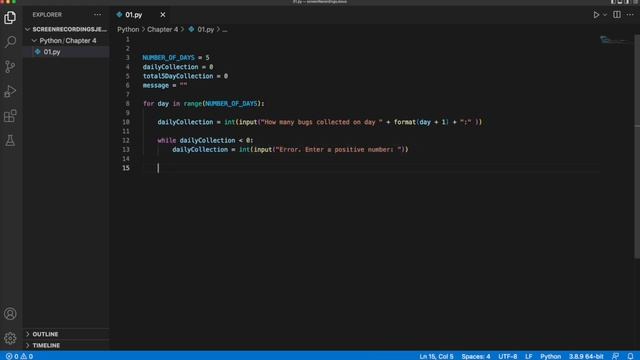This screenshot has width=640, height=360.
Task: Expand the TIMELINE section
Action: coord(66,345)
